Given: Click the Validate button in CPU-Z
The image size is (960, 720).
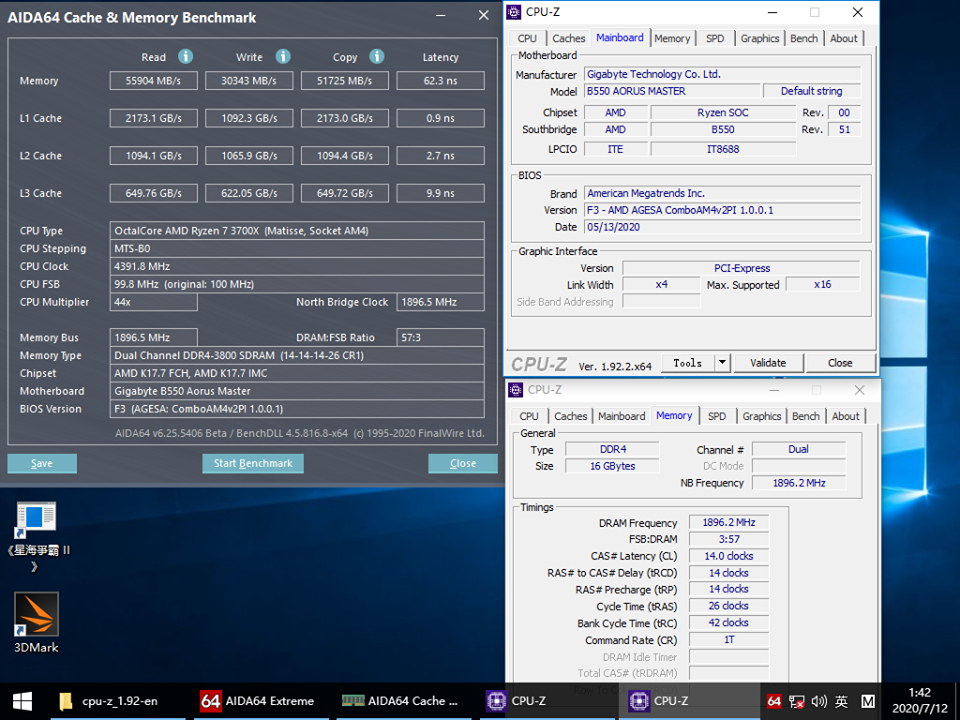Looking at the screenshot, I should click(768, 363).
